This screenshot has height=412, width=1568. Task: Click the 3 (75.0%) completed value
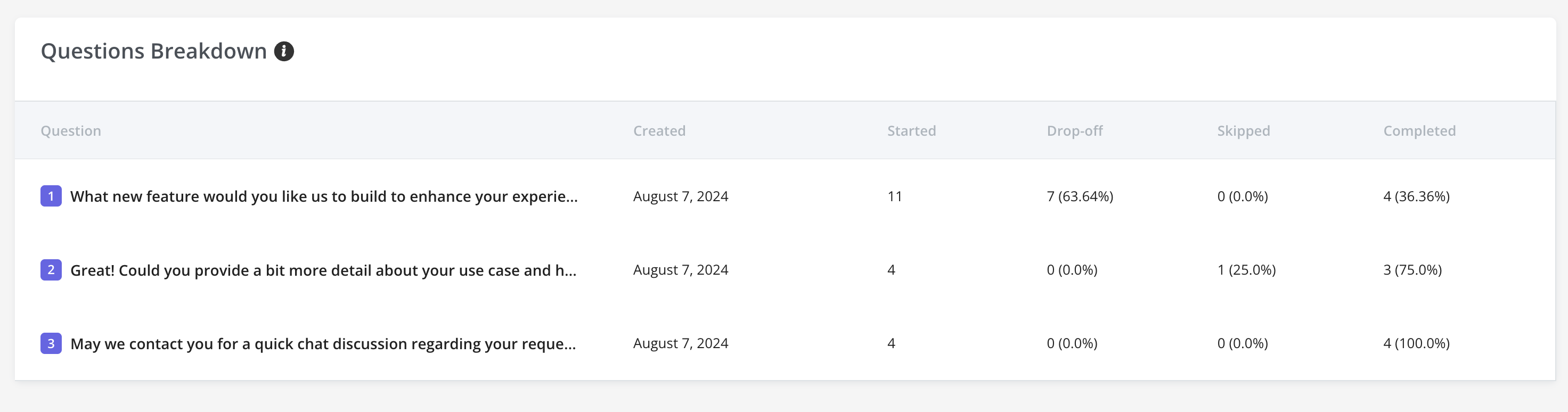[x=1412, y=269]
